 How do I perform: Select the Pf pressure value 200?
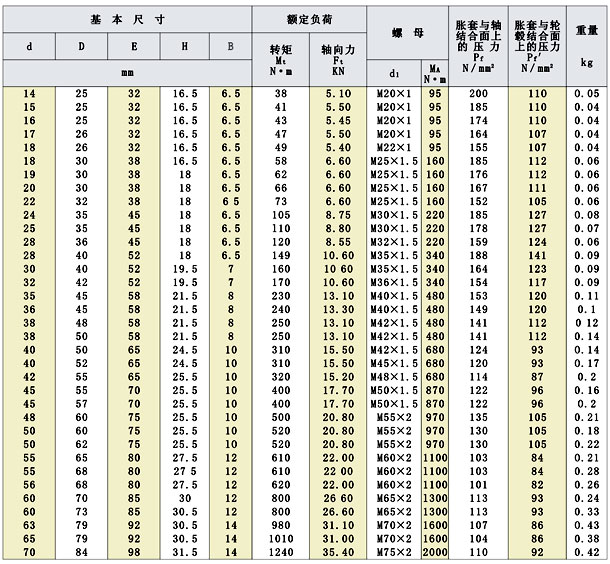point(478,92)
